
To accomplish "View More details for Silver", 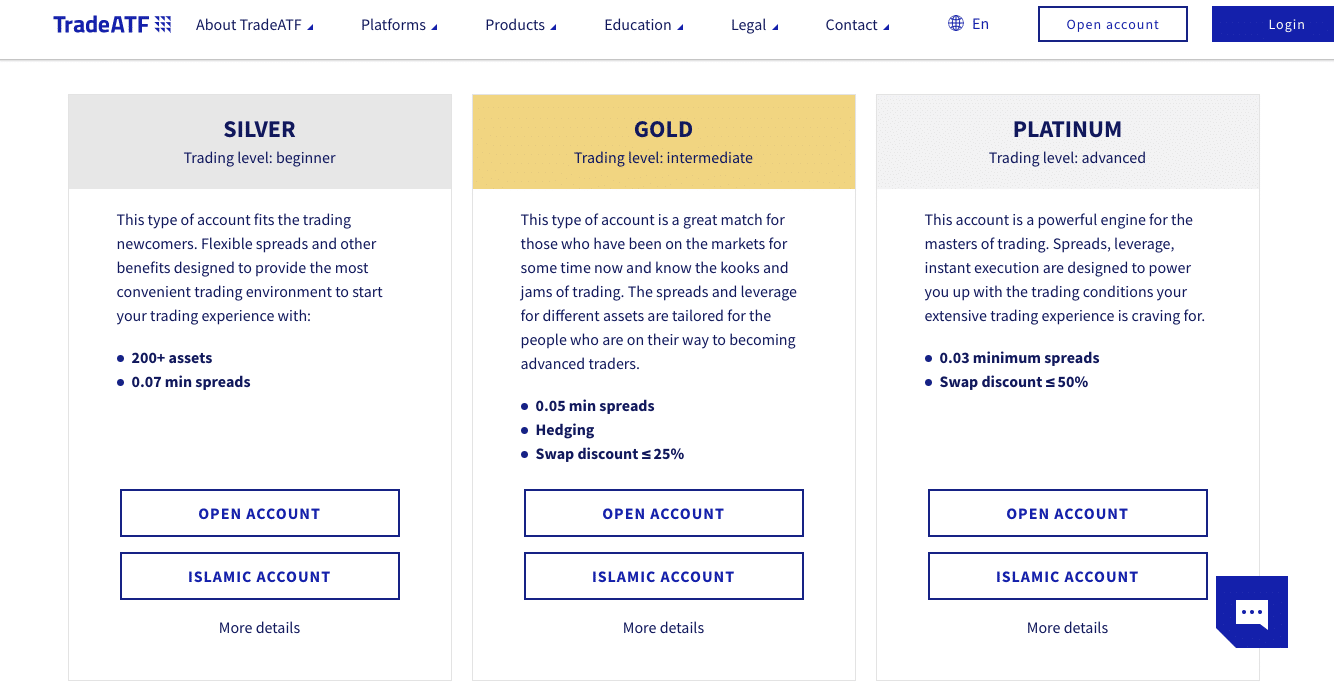I will (x=260, y=628).
